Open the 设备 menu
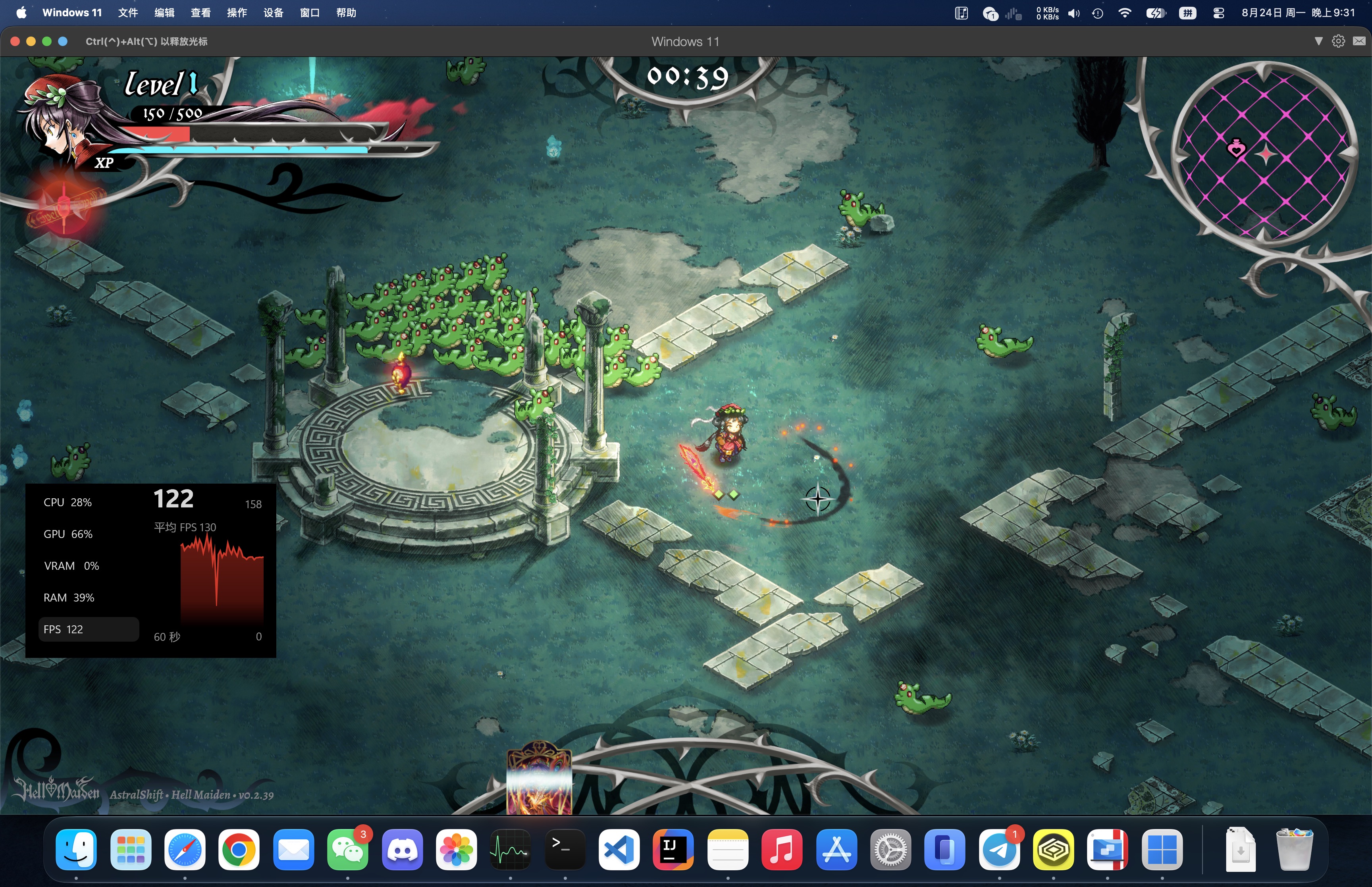 pos(274,13)
